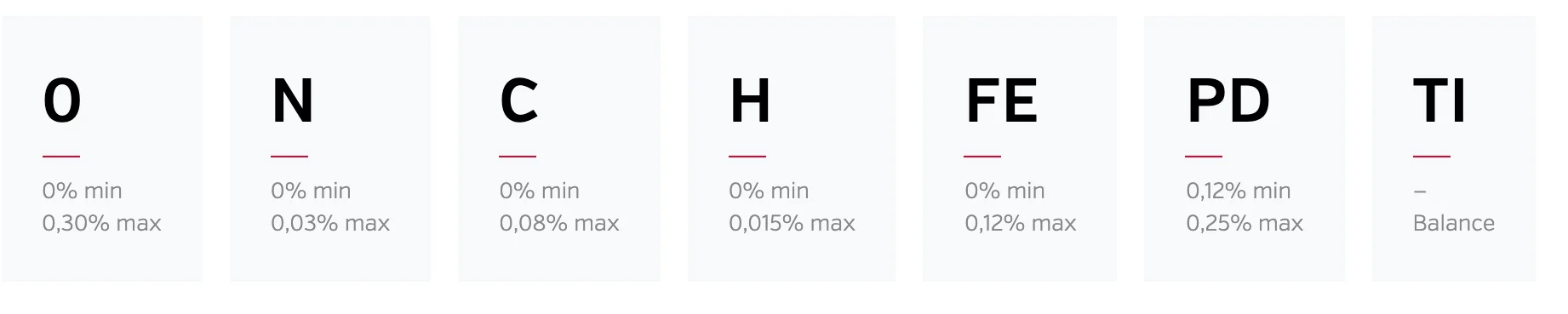
Task: Click the 0,12% min palladium value
Action: pos(1239,191)
